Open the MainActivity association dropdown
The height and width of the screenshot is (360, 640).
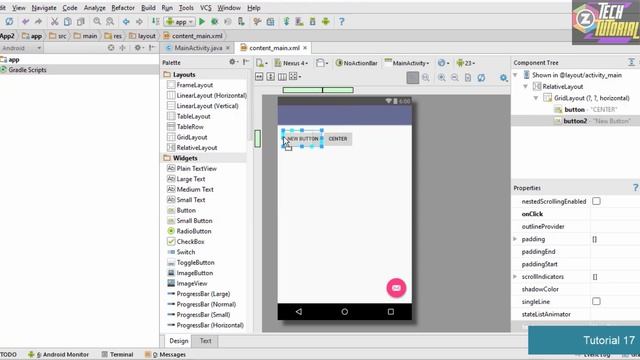tap(407, 63)
